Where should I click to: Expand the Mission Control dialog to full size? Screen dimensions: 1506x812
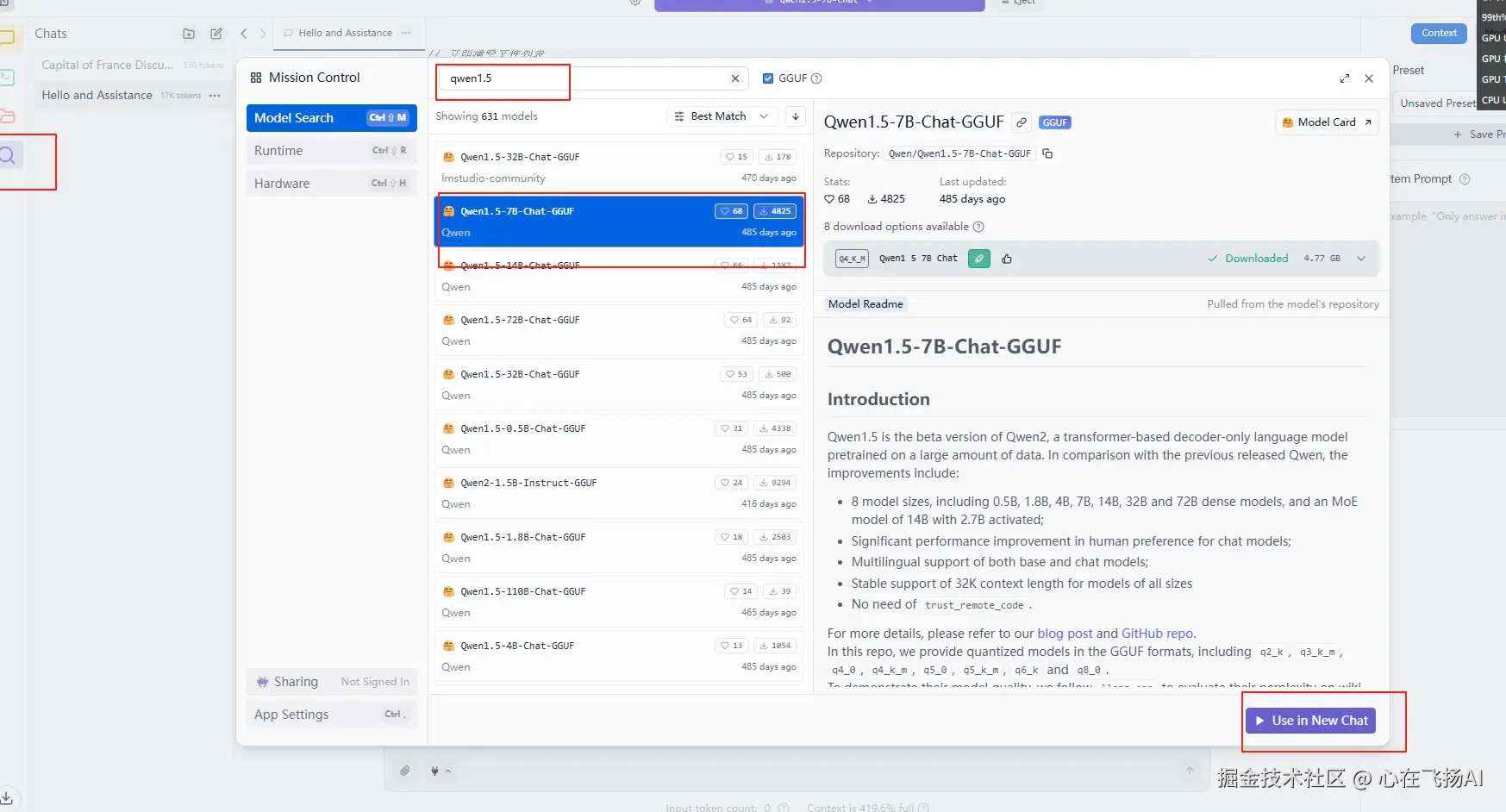(1345, 78)
